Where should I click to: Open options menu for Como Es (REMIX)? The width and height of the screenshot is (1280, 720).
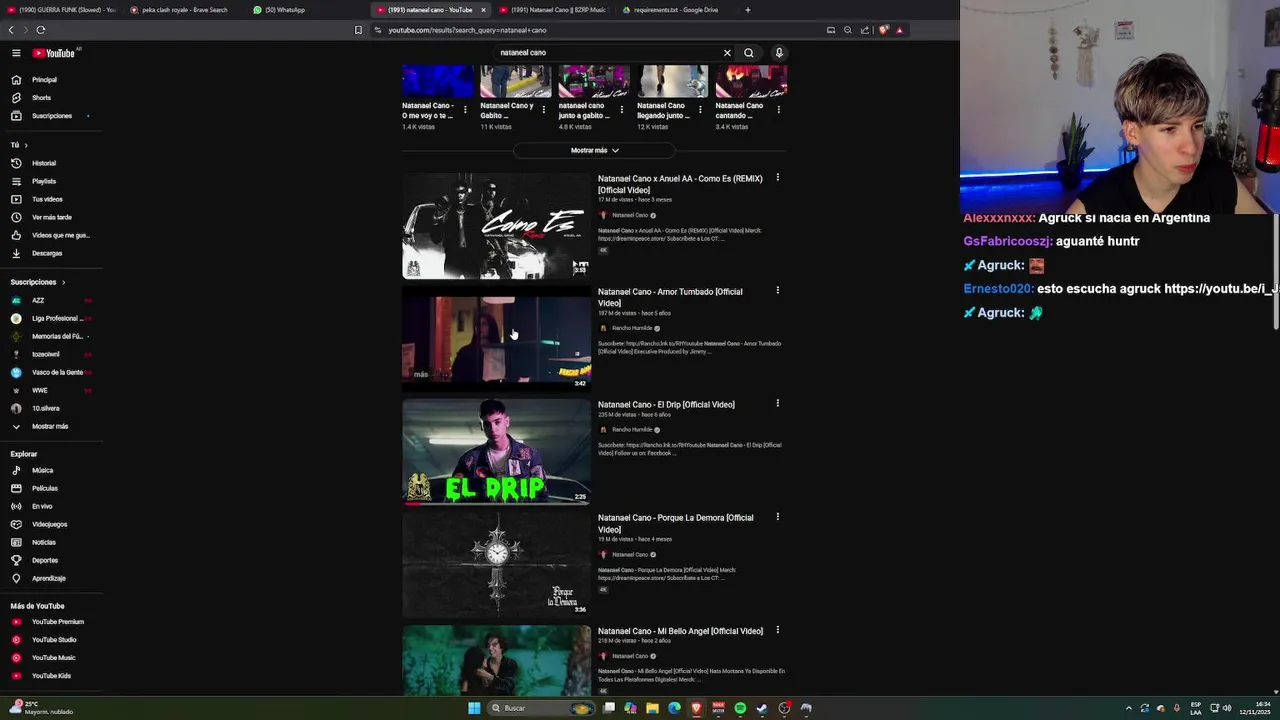point(778,178)
